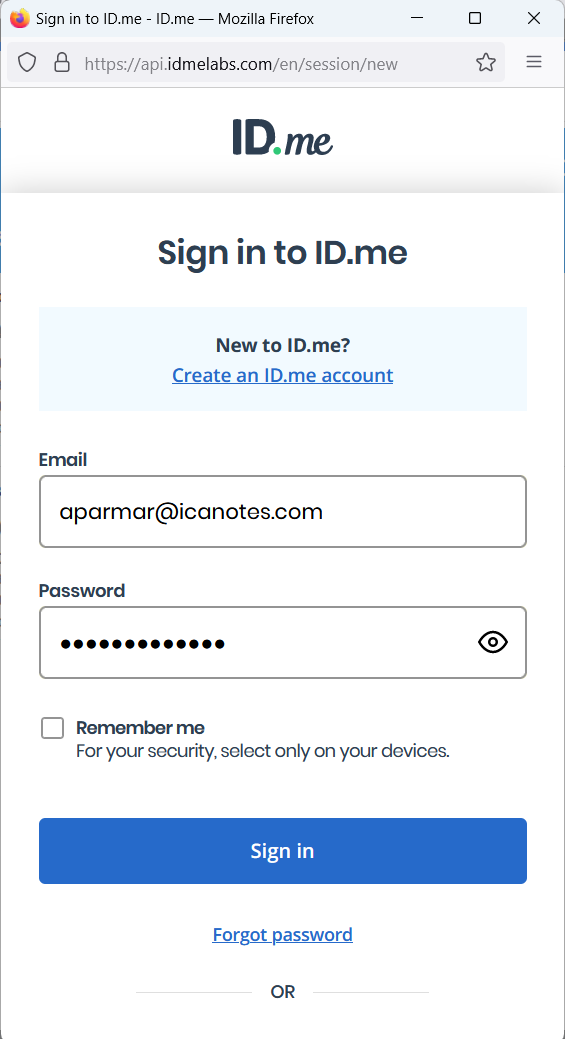Enable the Remember me checkbox

[x=52, y=728]
